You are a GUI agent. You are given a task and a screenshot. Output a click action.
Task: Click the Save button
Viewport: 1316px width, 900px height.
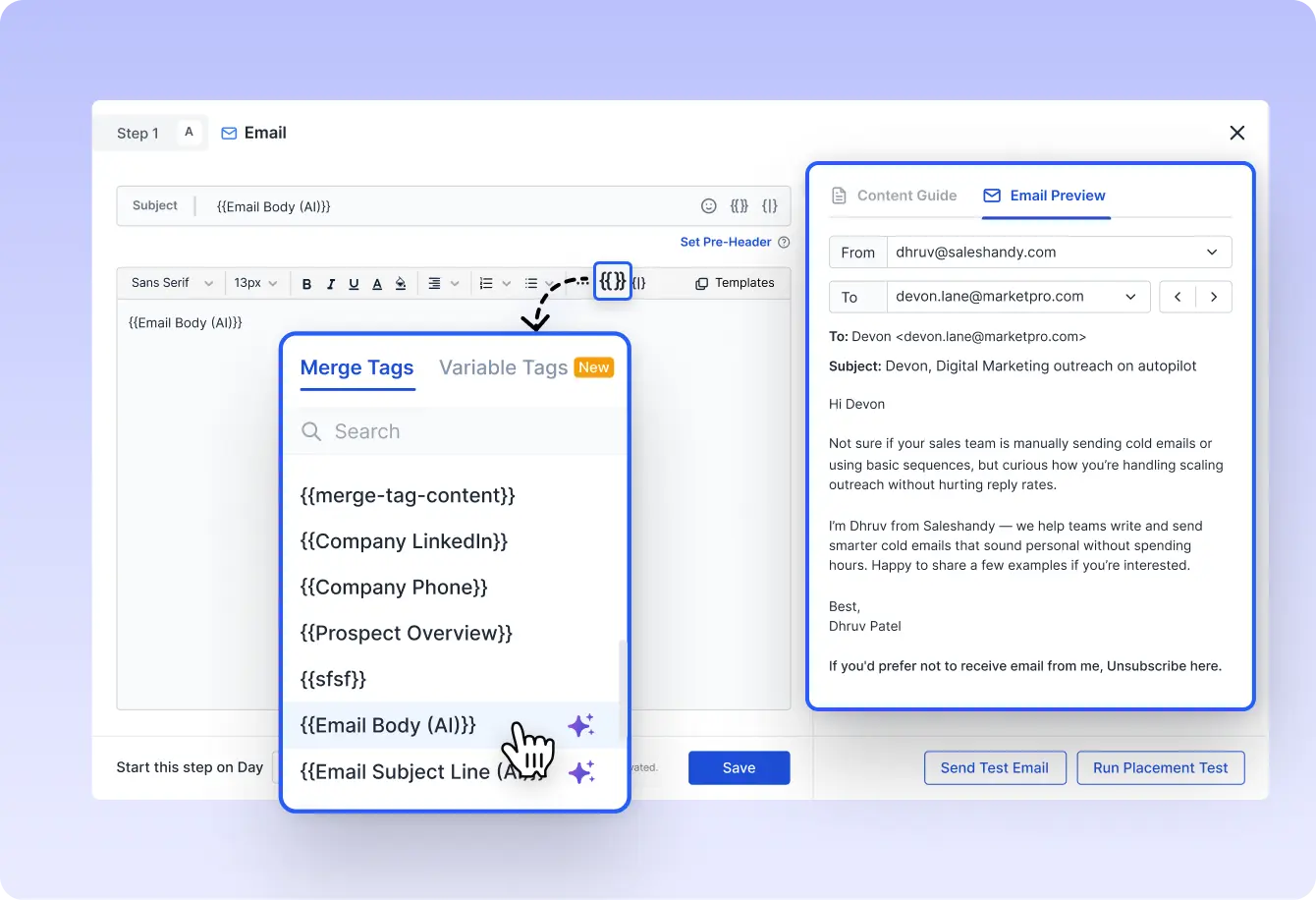point(739,768)
